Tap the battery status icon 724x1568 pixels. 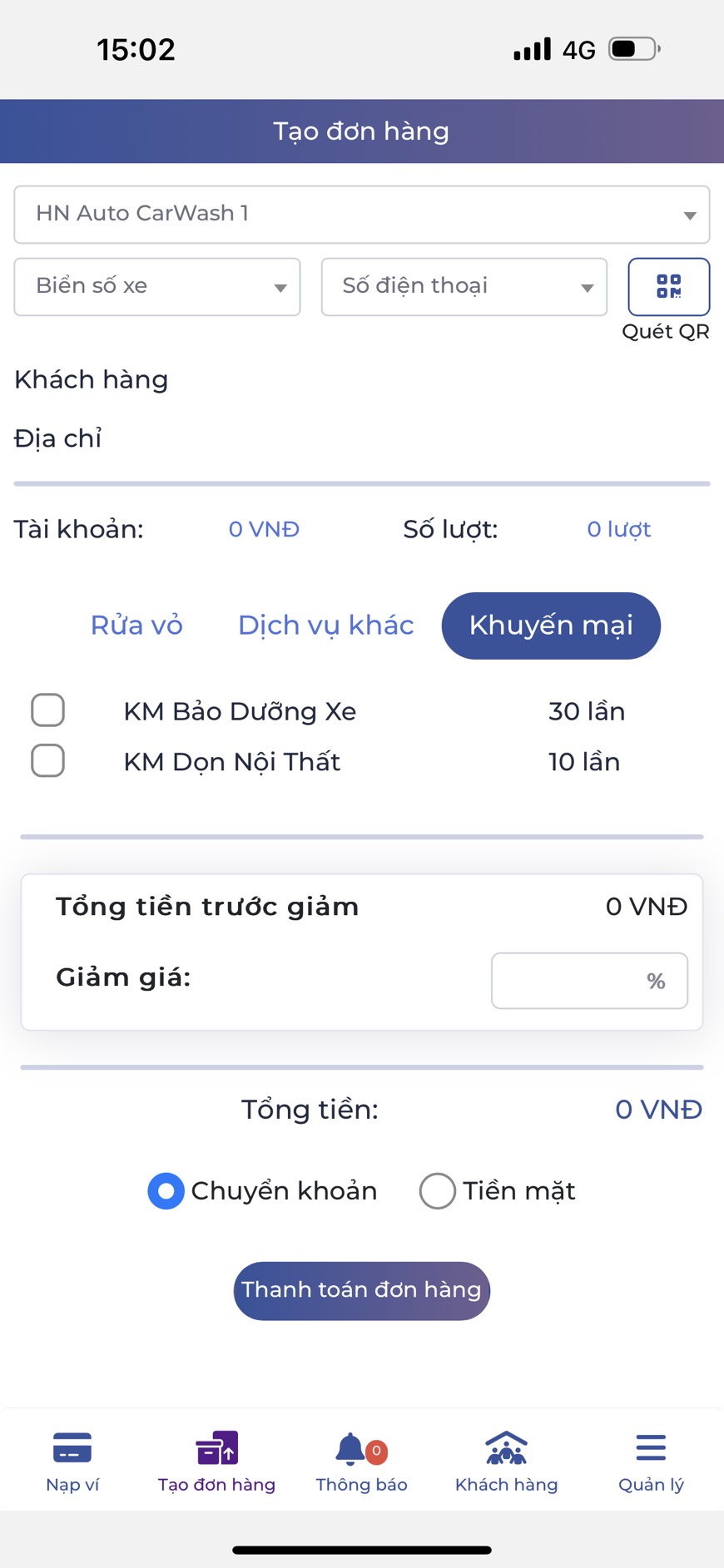coord(634,49)
